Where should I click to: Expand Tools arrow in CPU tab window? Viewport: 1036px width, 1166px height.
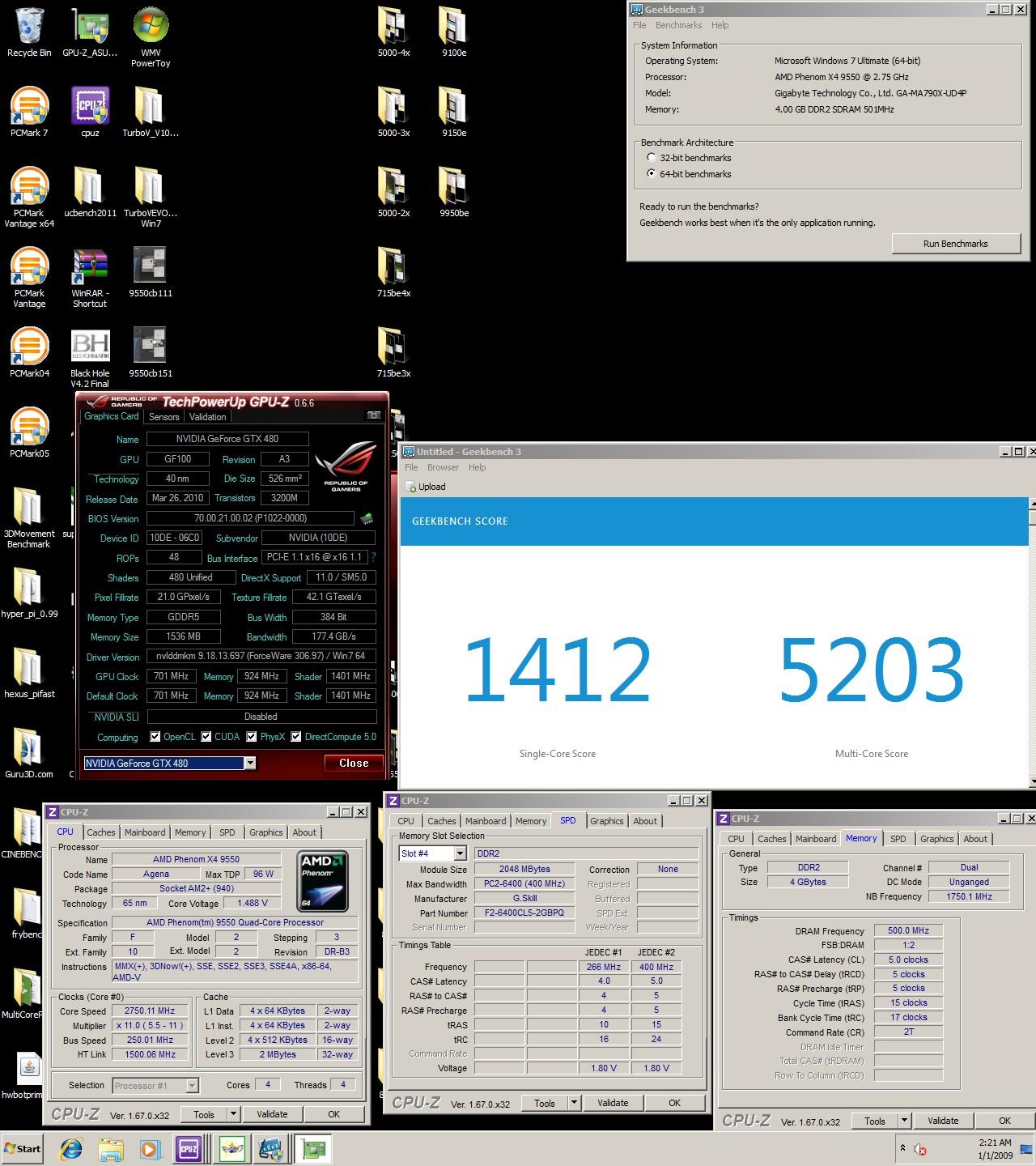(x=233, y=1115)
